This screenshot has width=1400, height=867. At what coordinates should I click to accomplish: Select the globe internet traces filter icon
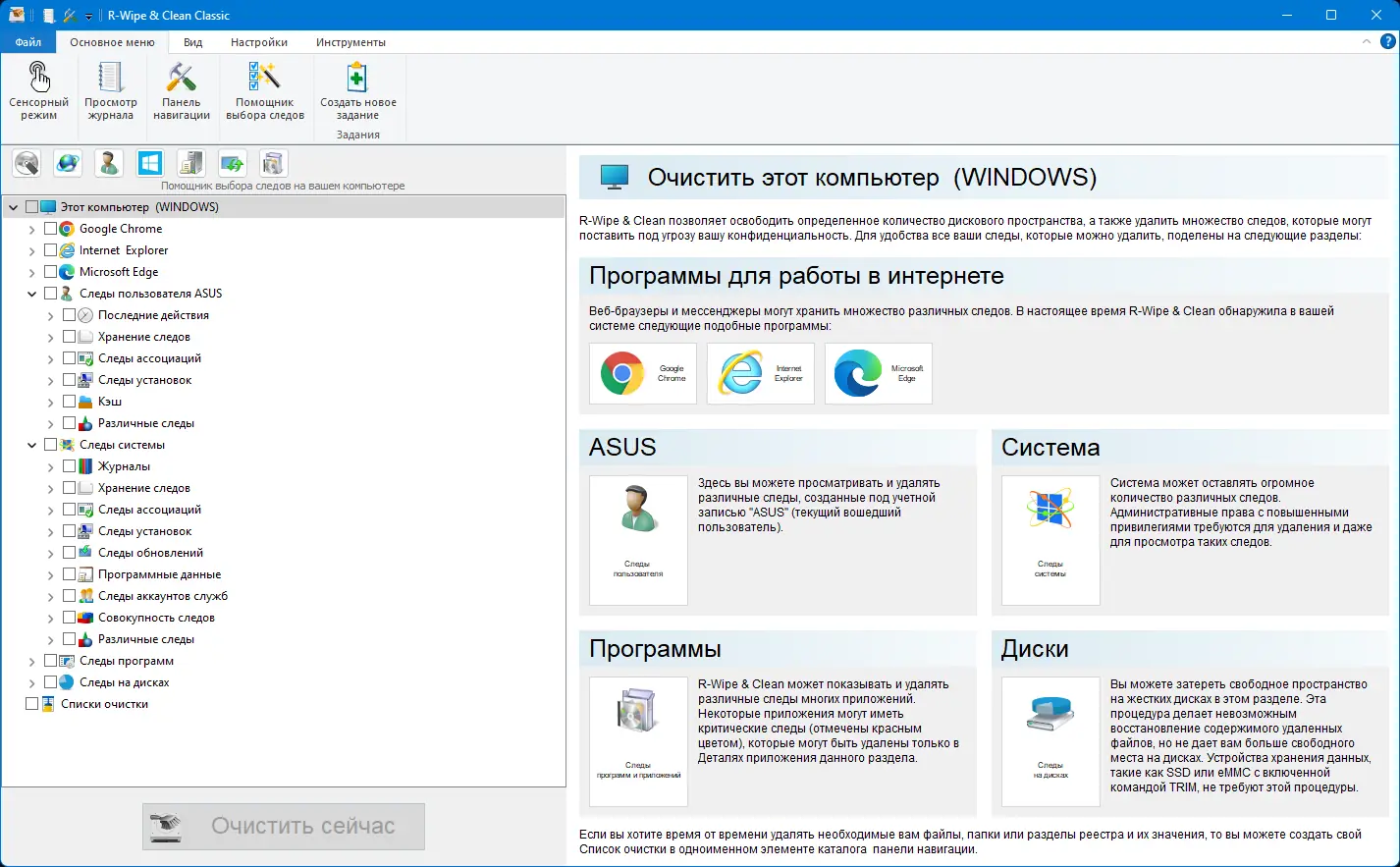click(67, 163)
